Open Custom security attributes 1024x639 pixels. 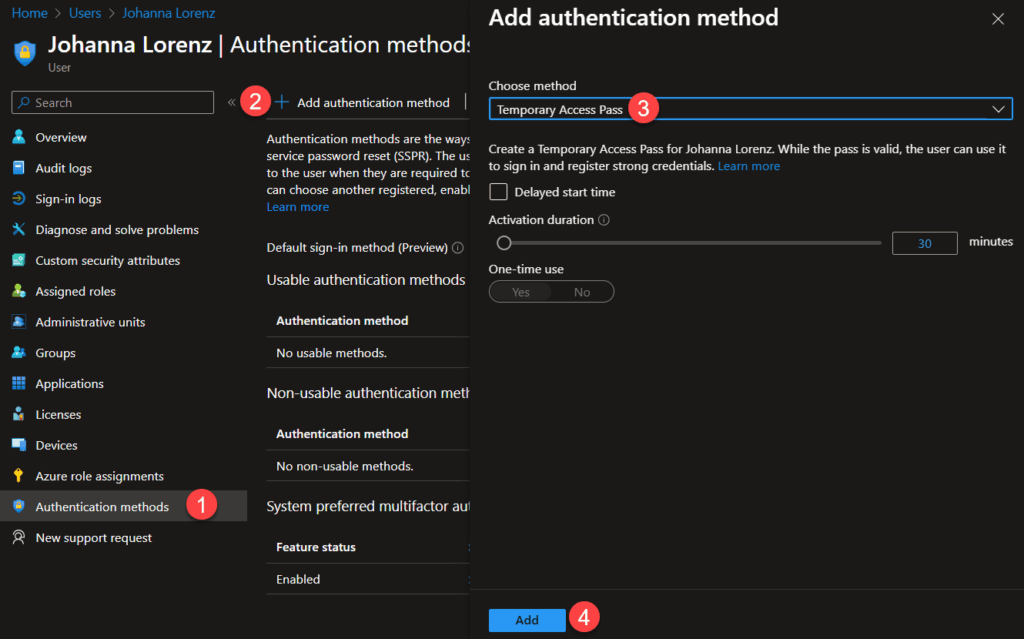click(x=108, y=260)
